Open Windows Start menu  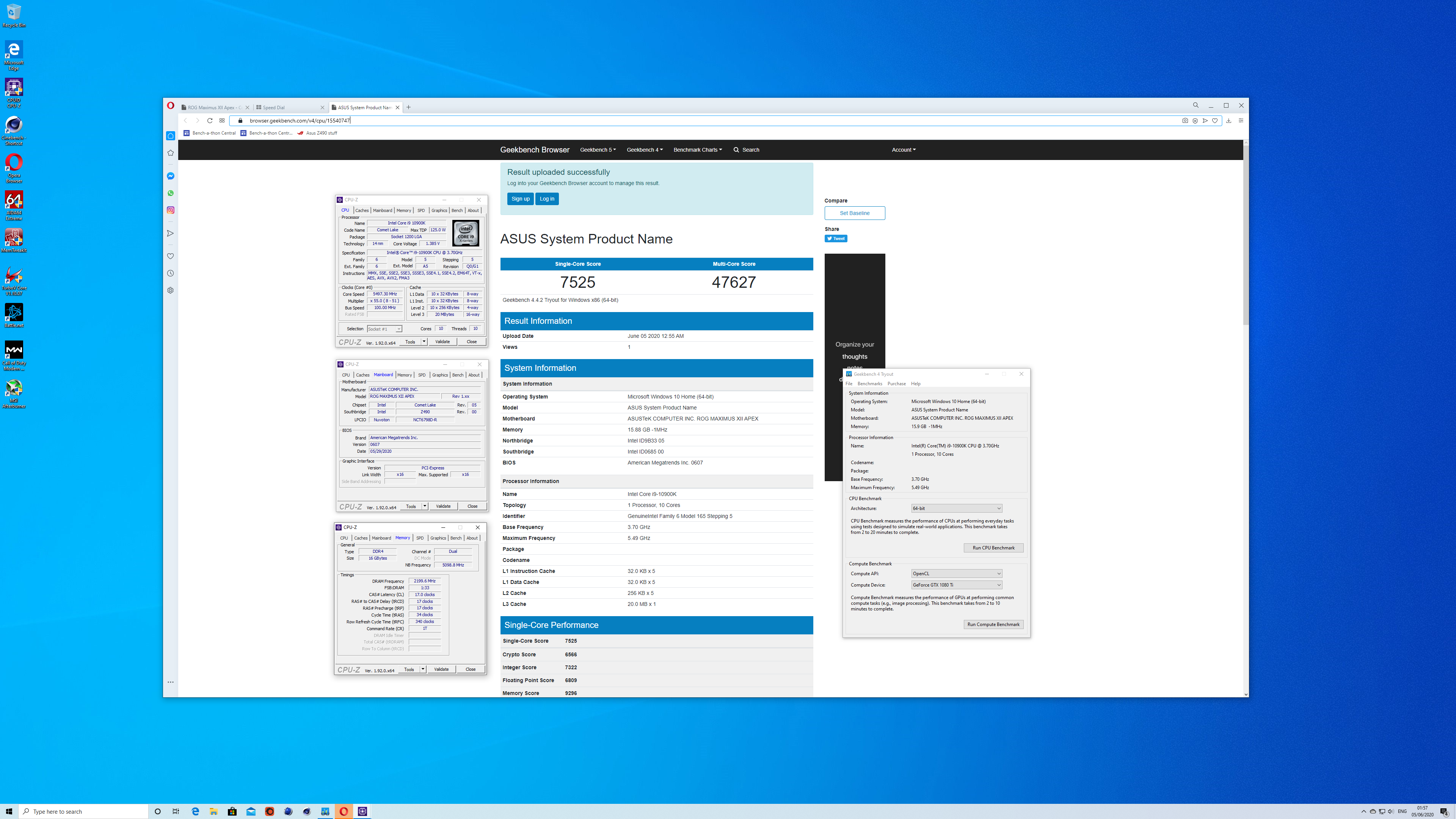point(9,811)
